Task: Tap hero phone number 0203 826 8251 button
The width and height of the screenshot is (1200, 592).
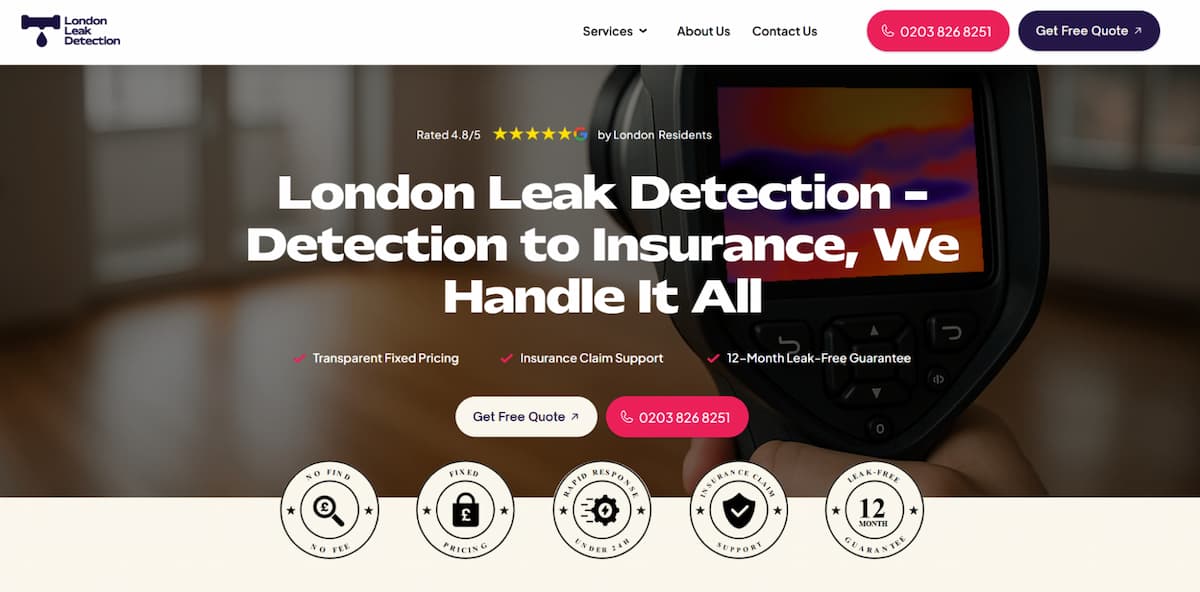Action: (x=677, y=417)
